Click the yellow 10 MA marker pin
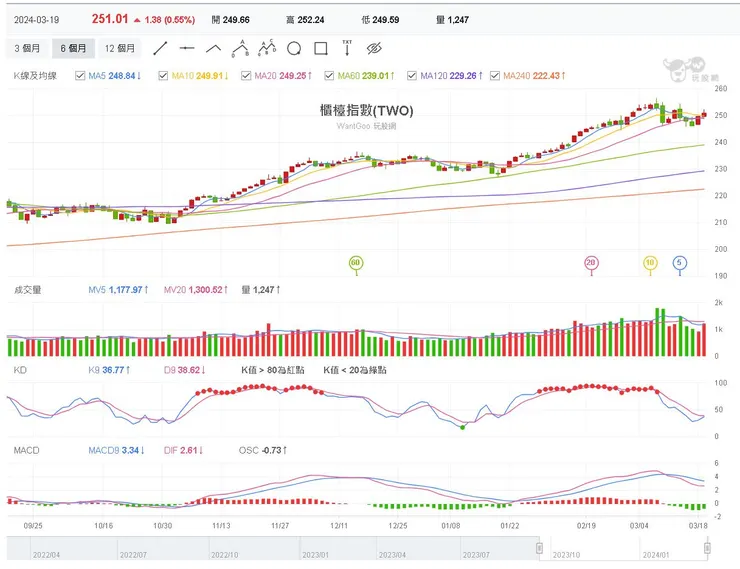Viewport: 740px width, 569px height. [x=650, y=263]
